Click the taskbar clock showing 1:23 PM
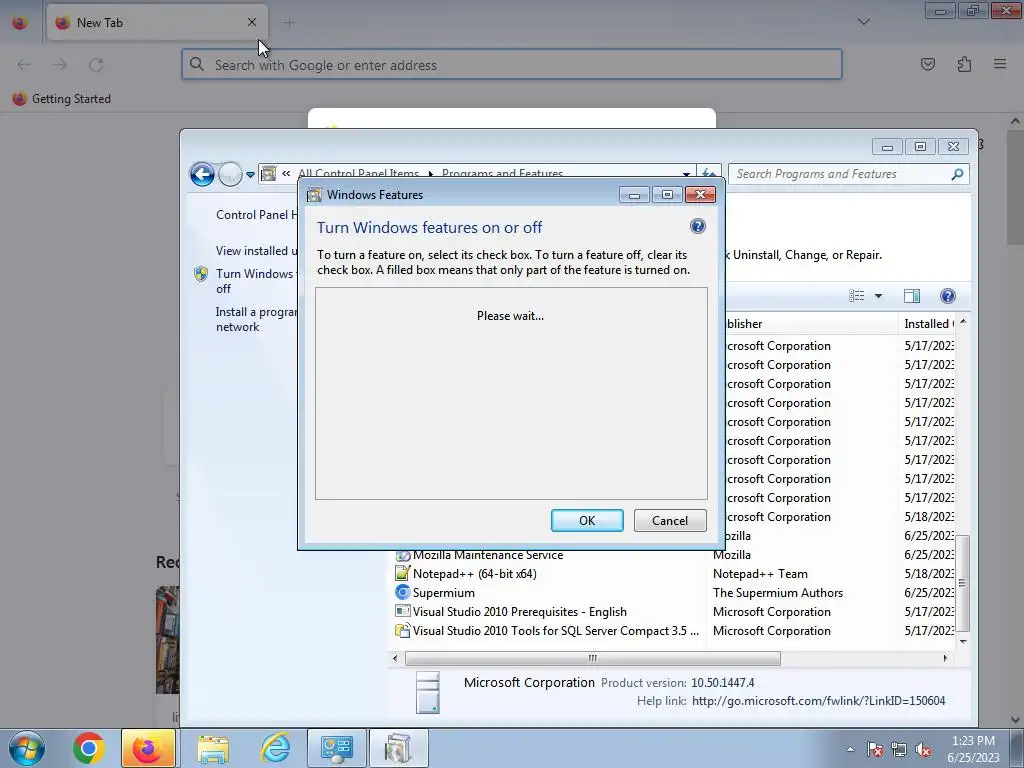Screen dimensions: 1024x768 click(x=973, y=749)
